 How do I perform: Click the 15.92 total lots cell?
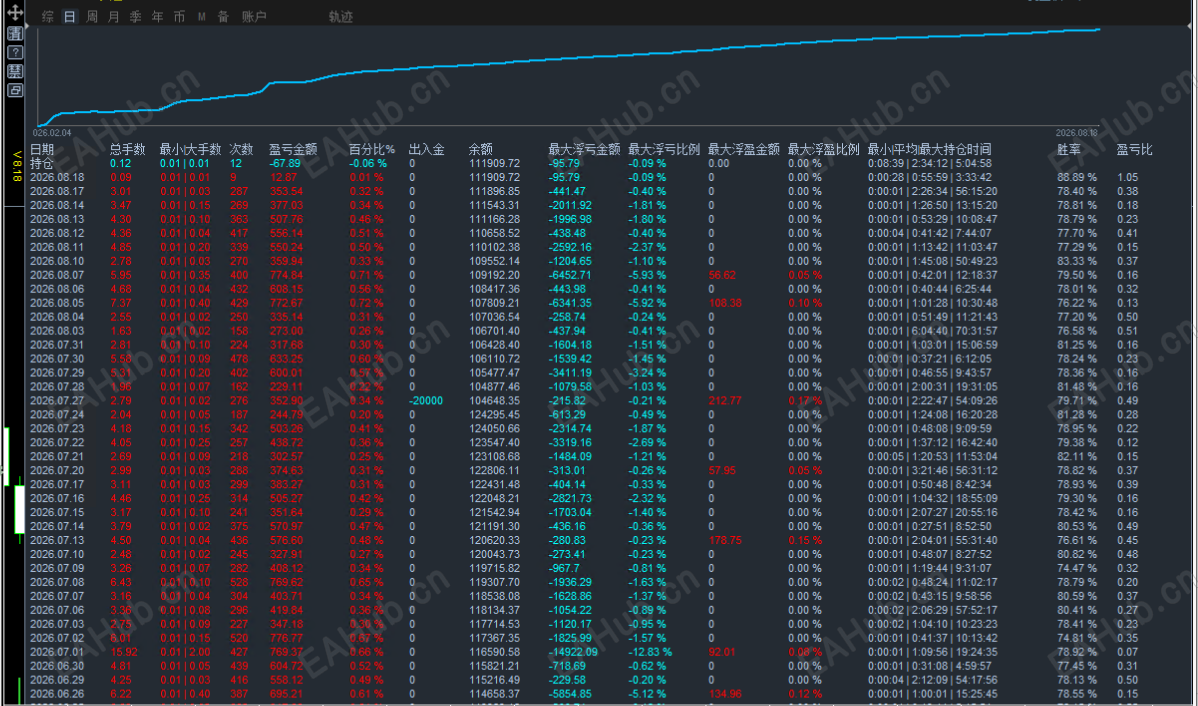[123, 652]
